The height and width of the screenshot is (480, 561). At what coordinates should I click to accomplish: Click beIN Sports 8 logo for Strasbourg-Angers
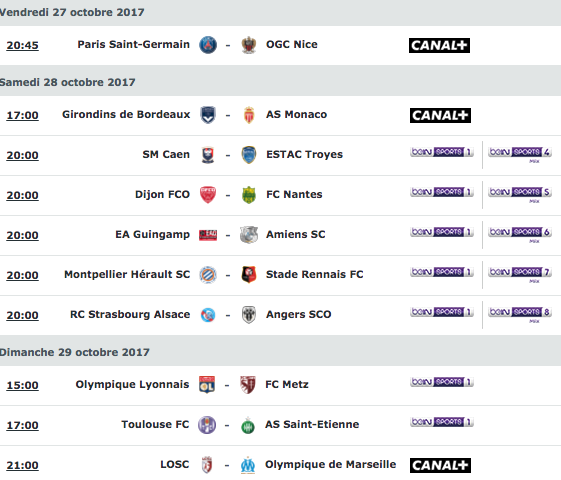coord(520,314)
